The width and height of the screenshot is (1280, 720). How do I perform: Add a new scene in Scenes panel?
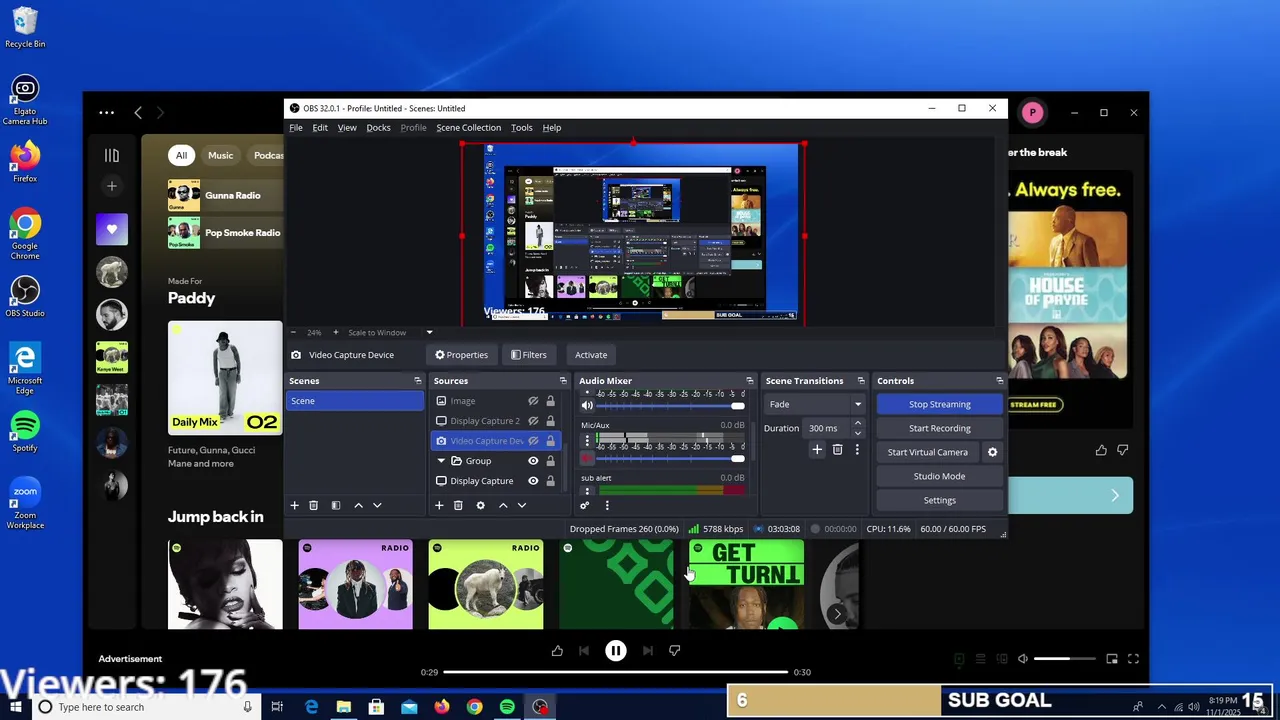(294, 505)
